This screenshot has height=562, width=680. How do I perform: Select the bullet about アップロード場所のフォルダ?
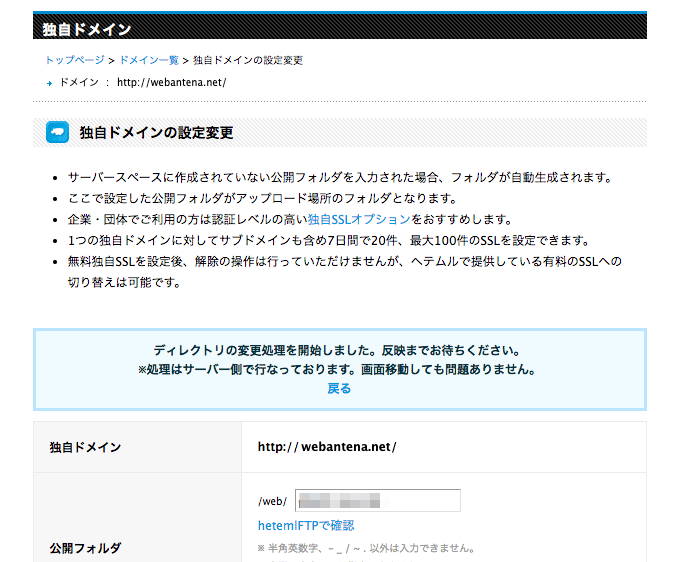pyautogui.click(x=263, y=199)
